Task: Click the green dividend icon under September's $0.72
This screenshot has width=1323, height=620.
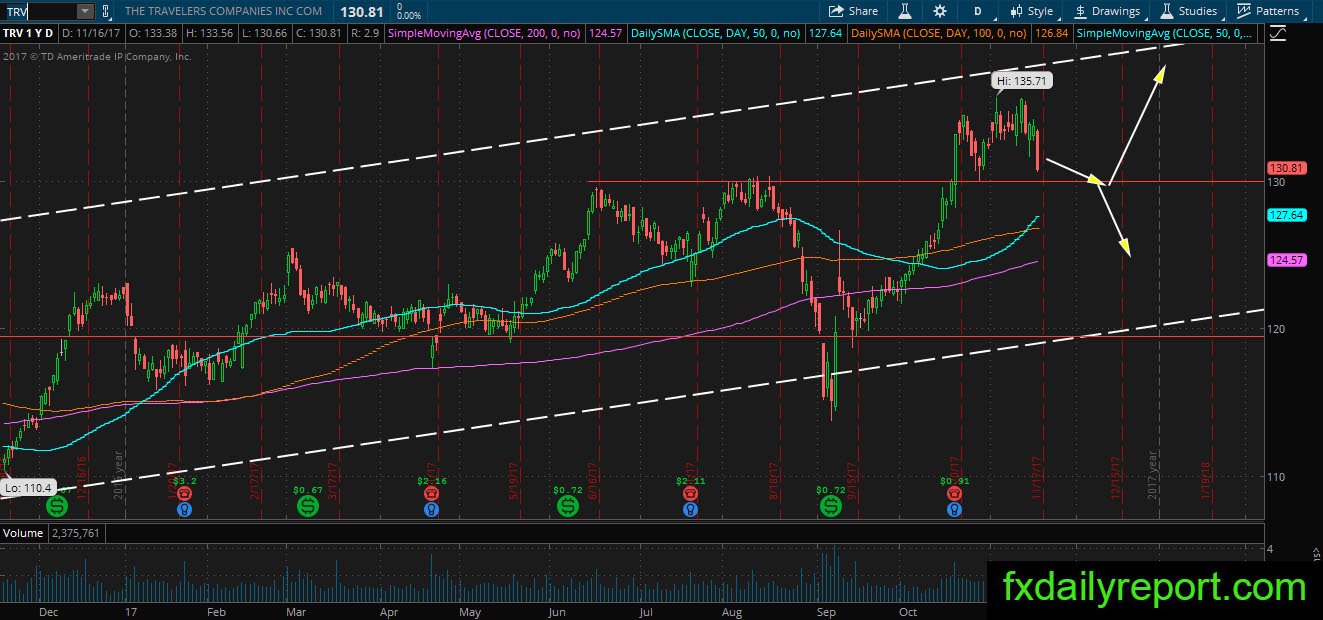Action: coord(831,507)
